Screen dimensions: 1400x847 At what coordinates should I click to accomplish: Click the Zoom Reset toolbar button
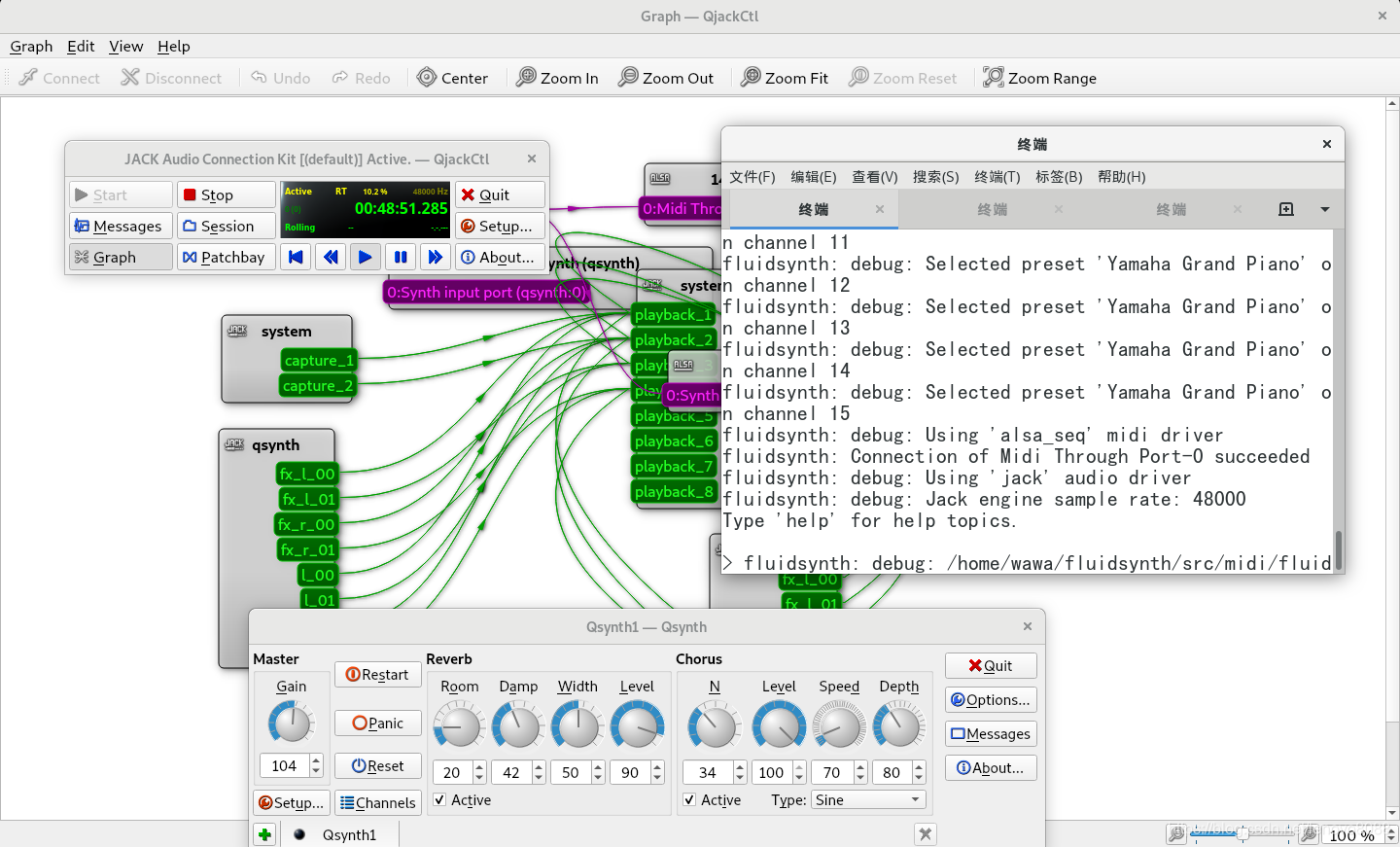click(x=903, y=78)
